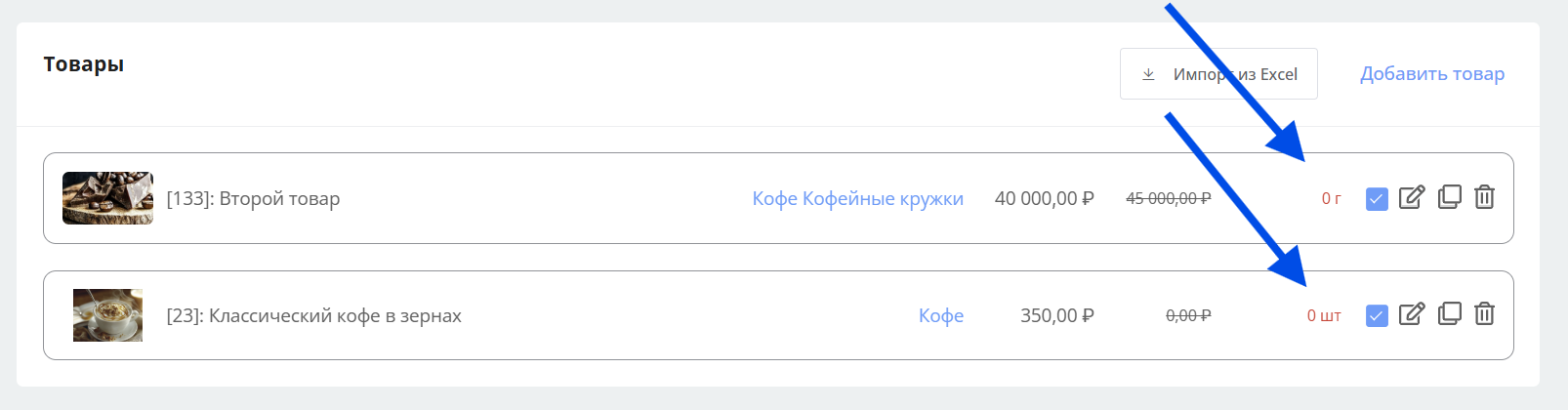Duplicate the "Второй товар" product

(1450, 197)
